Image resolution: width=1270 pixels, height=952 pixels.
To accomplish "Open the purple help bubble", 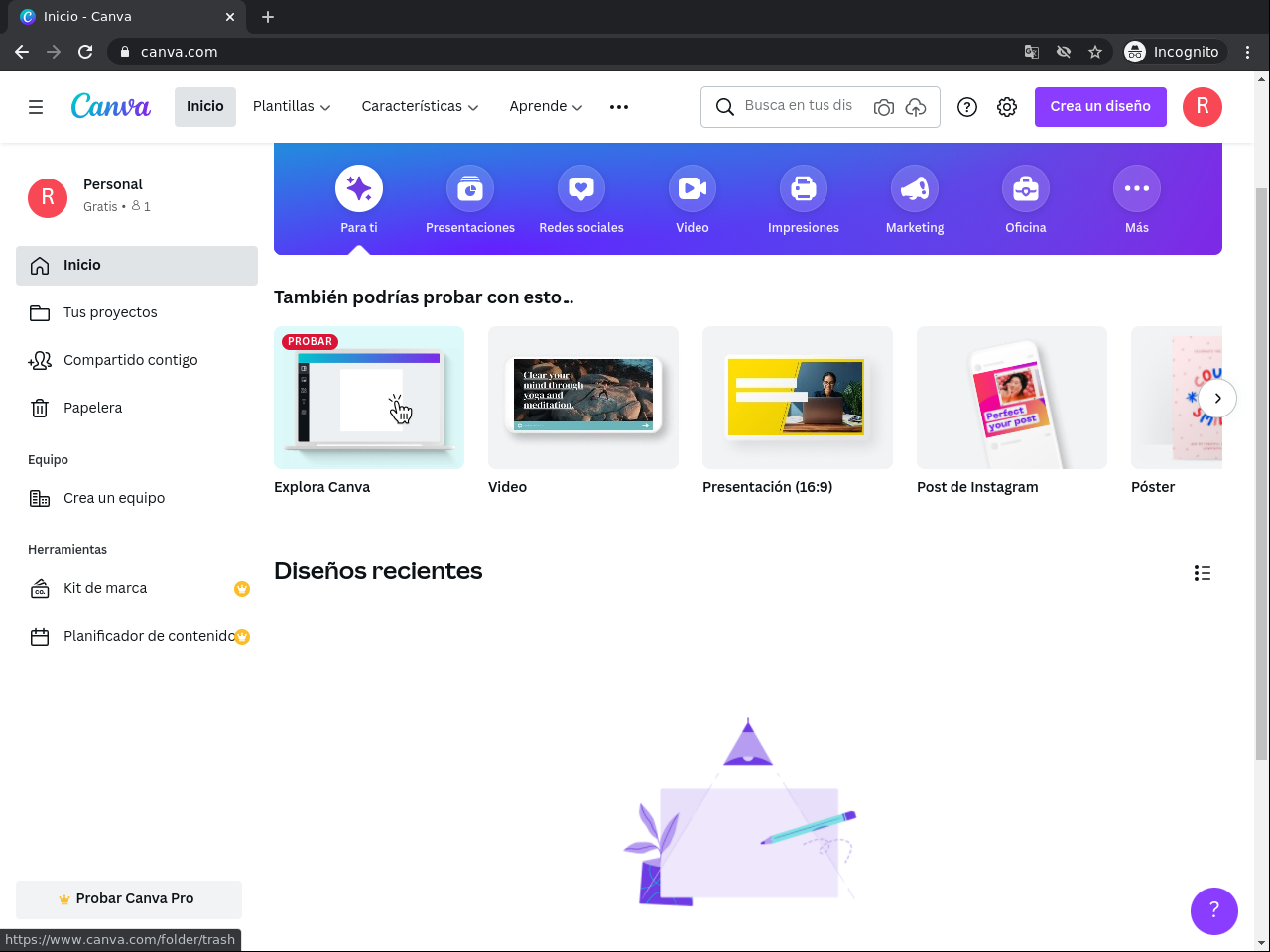I will tap(1214, 910).
